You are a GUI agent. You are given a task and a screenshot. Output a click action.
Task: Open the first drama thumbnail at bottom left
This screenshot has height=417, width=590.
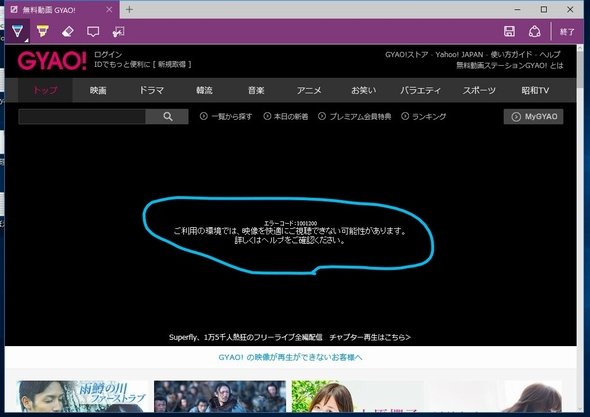pyautogui.click(x=82, y=396)
